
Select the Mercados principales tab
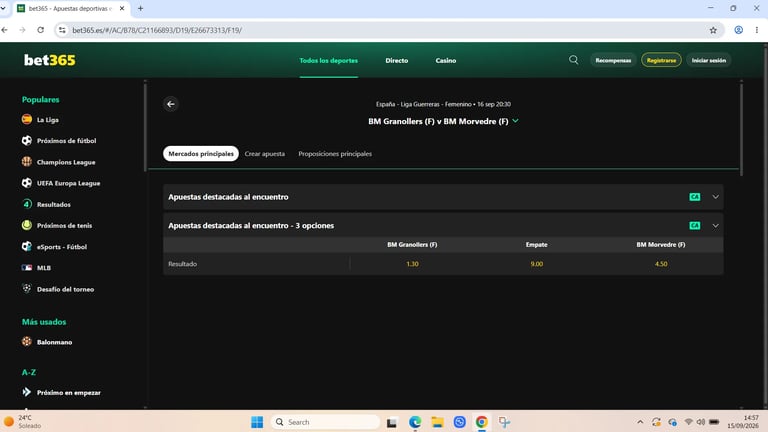[x=201, y=153]
